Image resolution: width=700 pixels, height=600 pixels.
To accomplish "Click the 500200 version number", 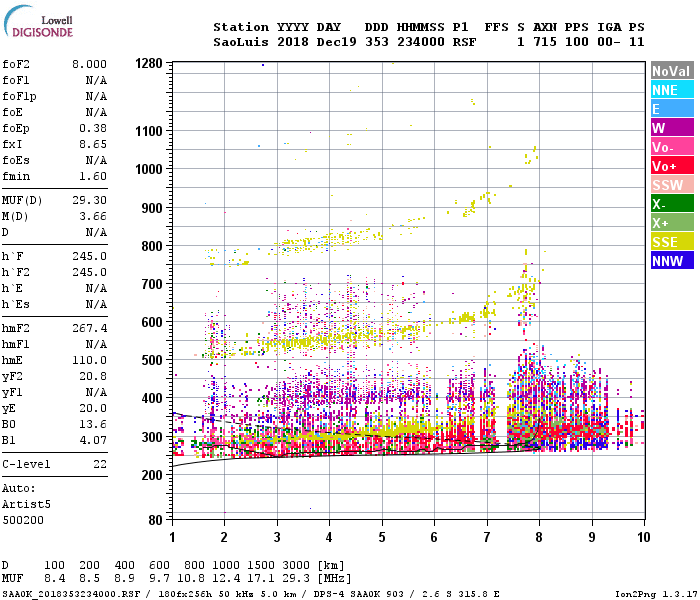I will 23,520.
